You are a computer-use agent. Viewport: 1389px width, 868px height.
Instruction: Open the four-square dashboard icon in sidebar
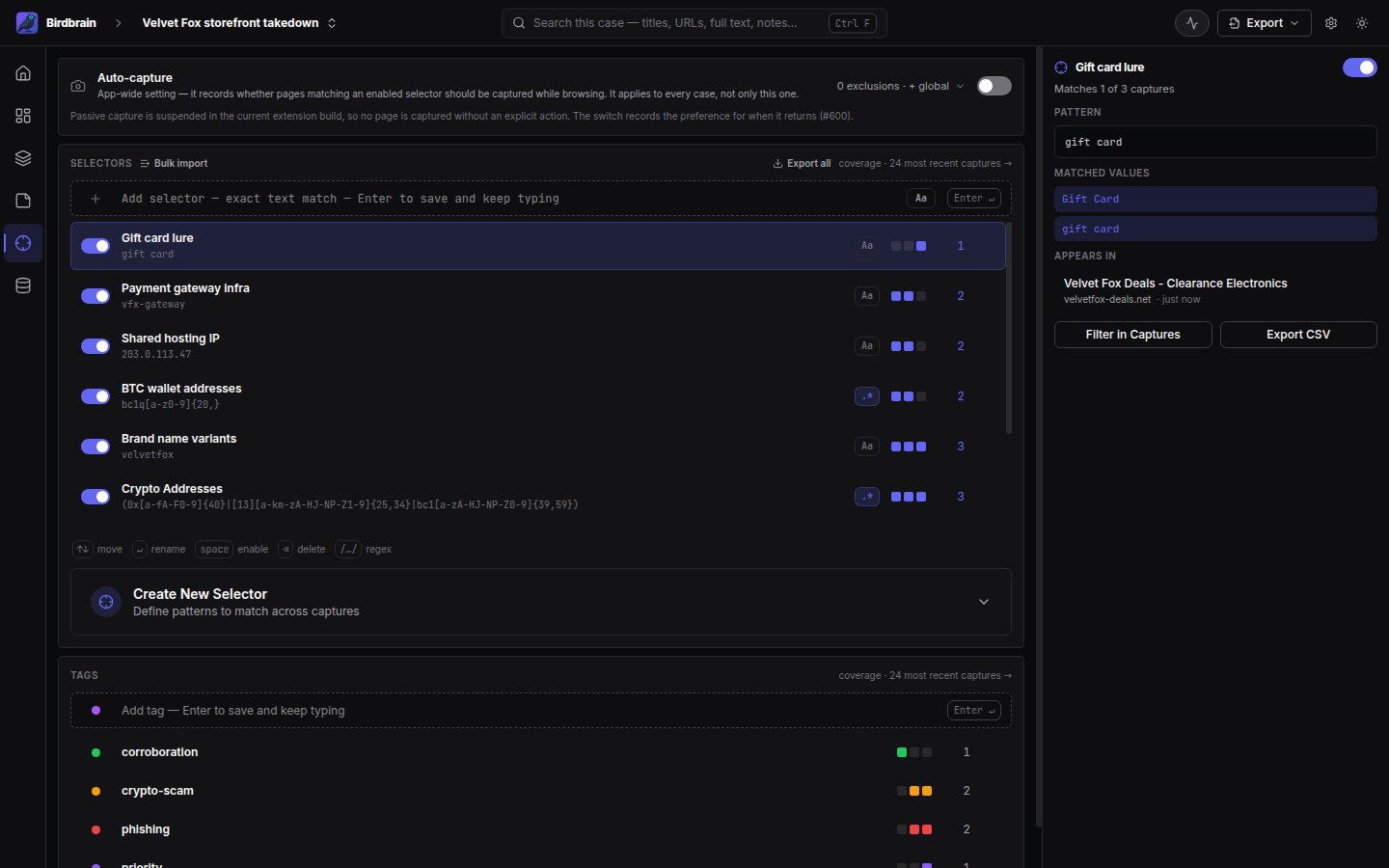pyautogui.click(x=23, y=116)
